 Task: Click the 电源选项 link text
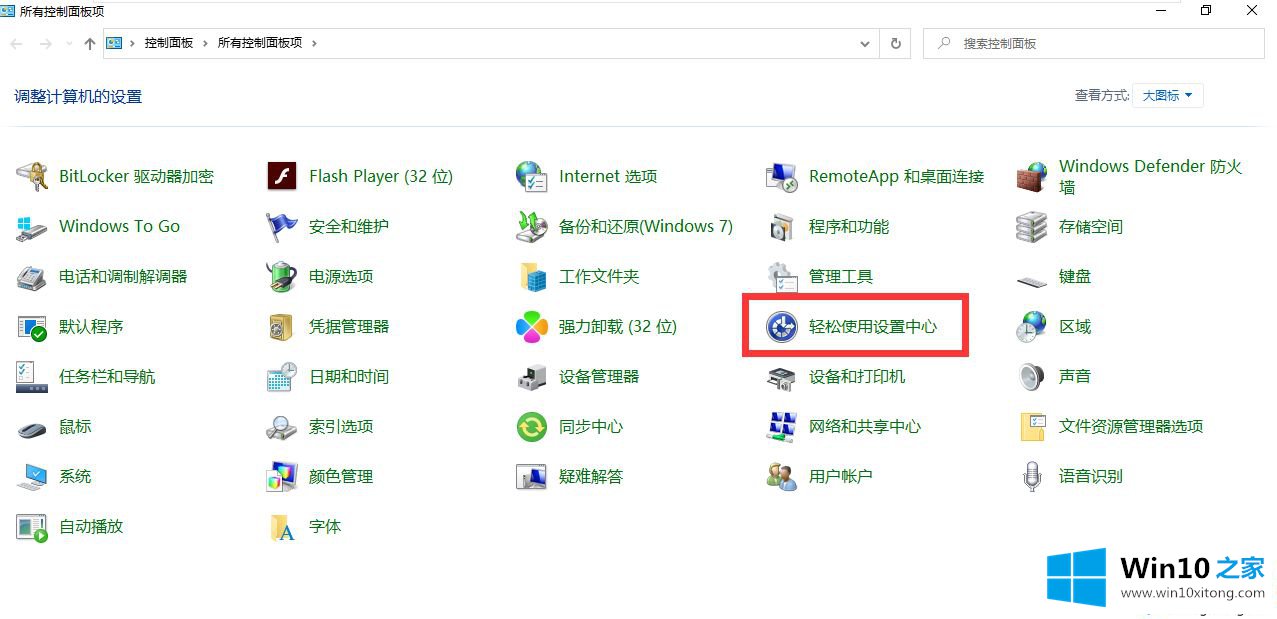tap(341, 277)
